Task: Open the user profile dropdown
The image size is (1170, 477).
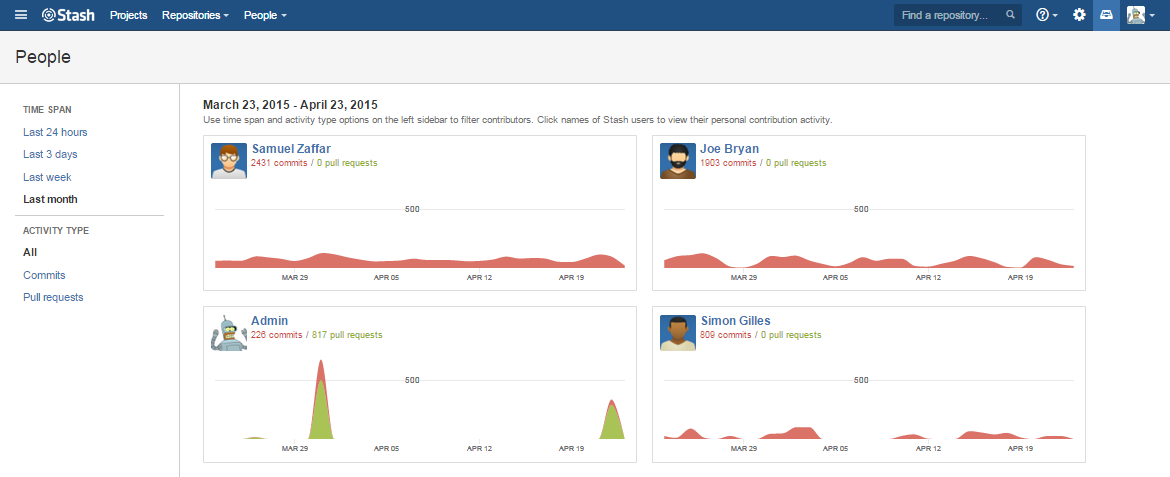Action: pyautogui.click(x=1140, y=15)
